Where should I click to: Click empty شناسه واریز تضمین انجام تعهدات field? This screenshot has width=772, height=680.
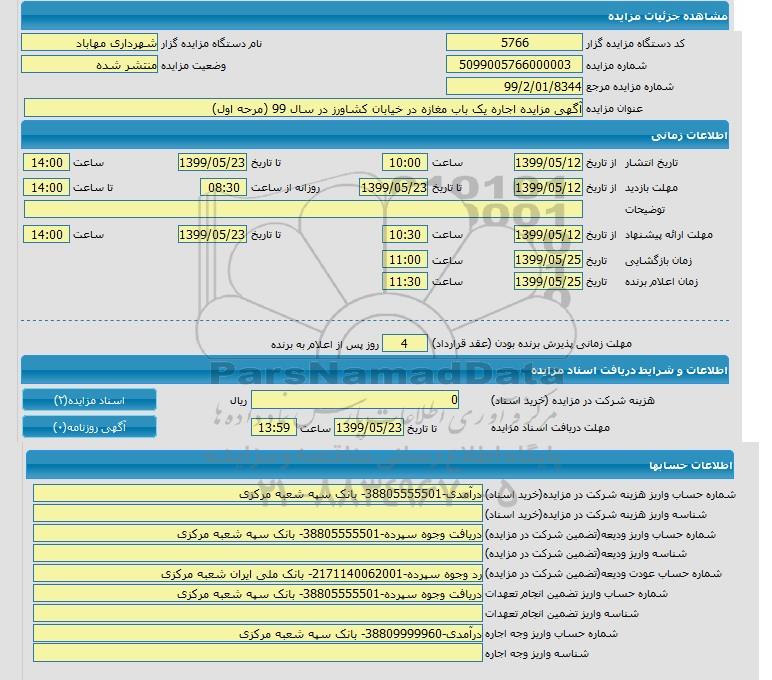click(x=257, y=613)
